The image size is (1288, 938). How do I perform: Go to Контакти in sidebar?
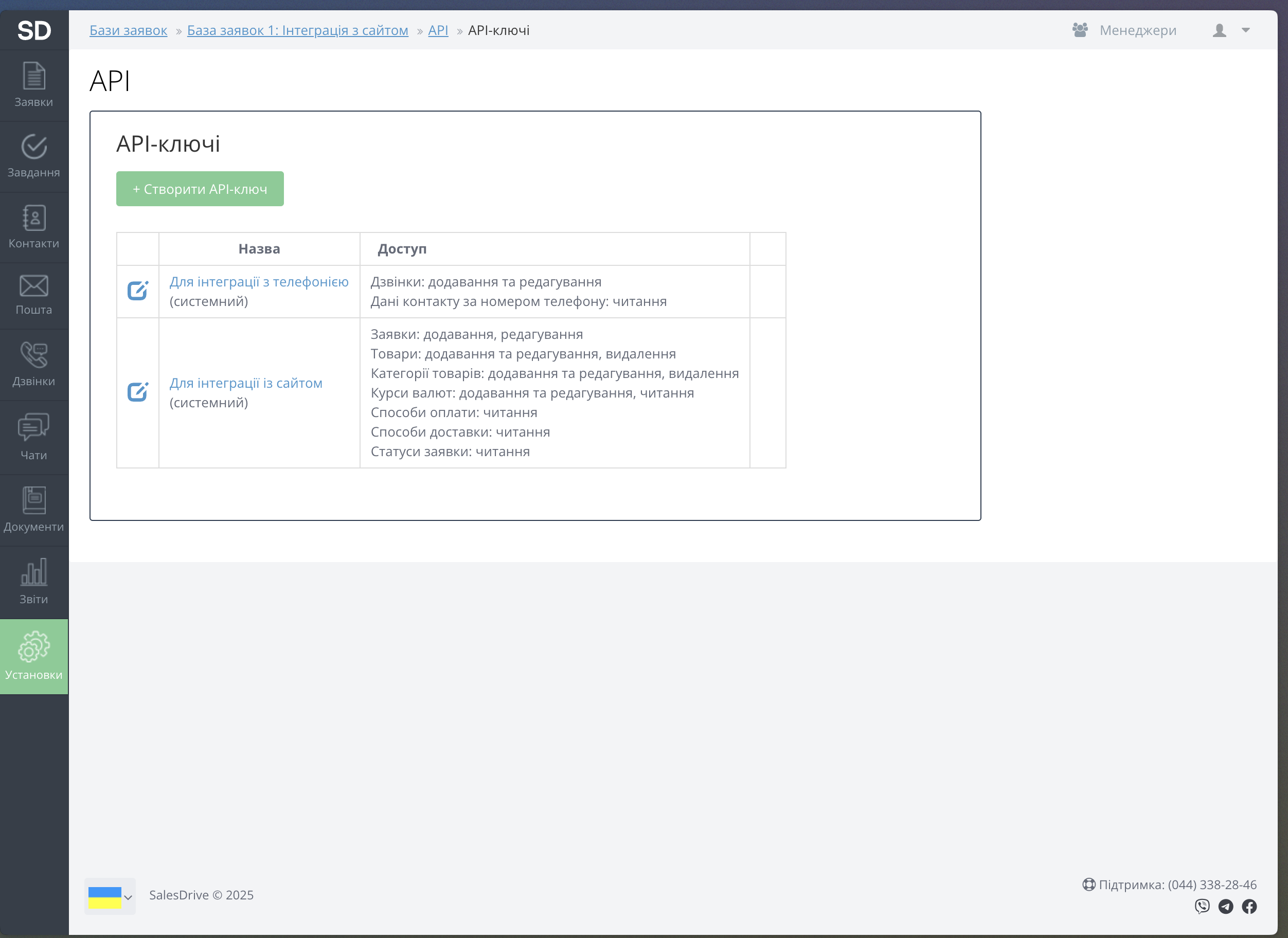pyautogui.click(x=33, y=227)
